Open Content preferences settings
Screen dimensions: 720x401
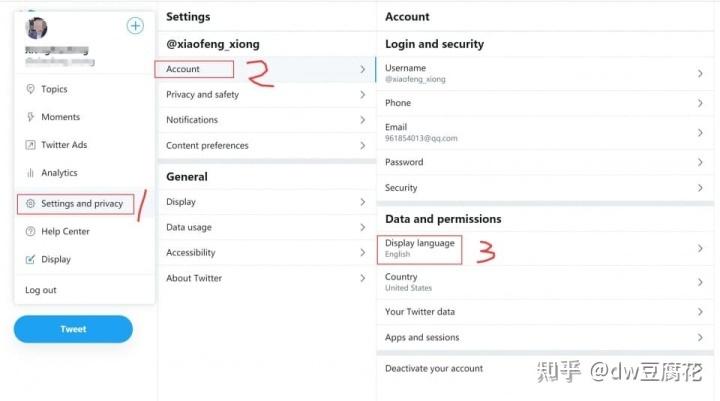[x=207, y=145]
